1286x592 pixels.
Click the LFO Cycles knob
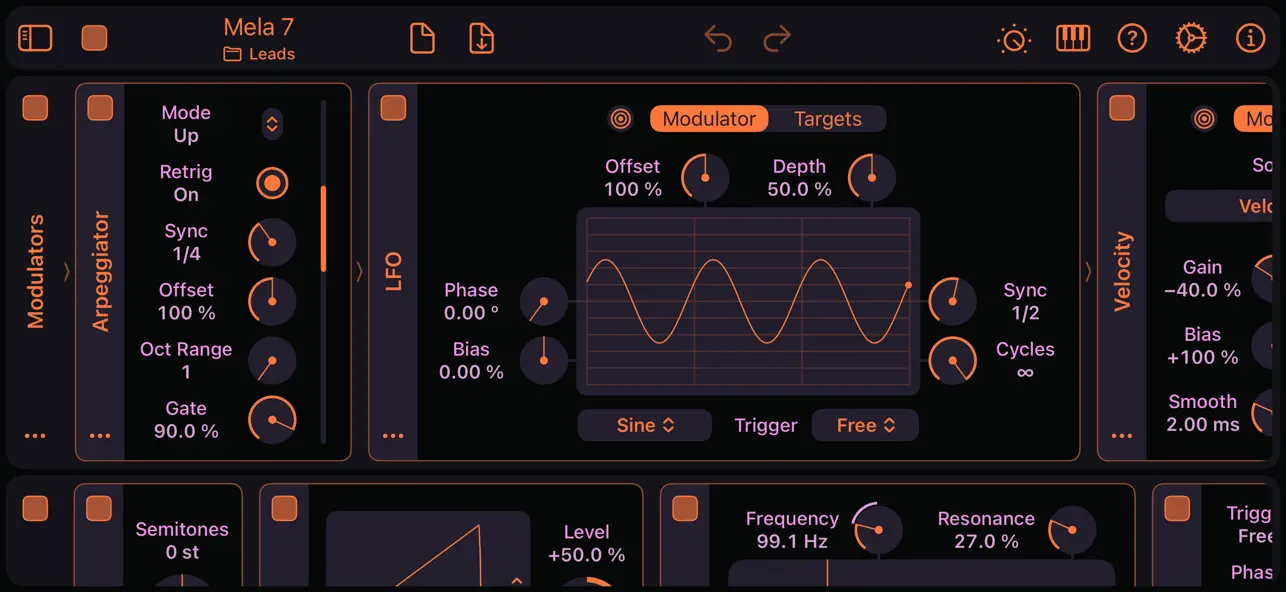point(952,360)
